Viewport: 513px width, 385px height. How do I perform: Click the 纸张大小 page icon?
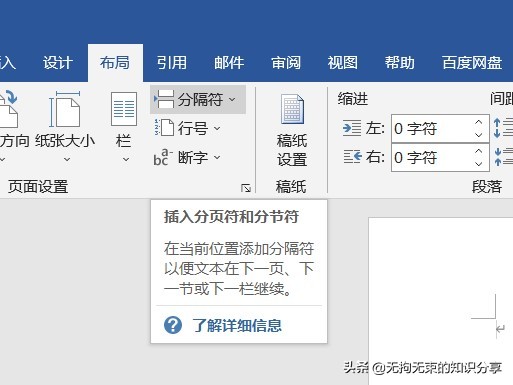(65, 109)
